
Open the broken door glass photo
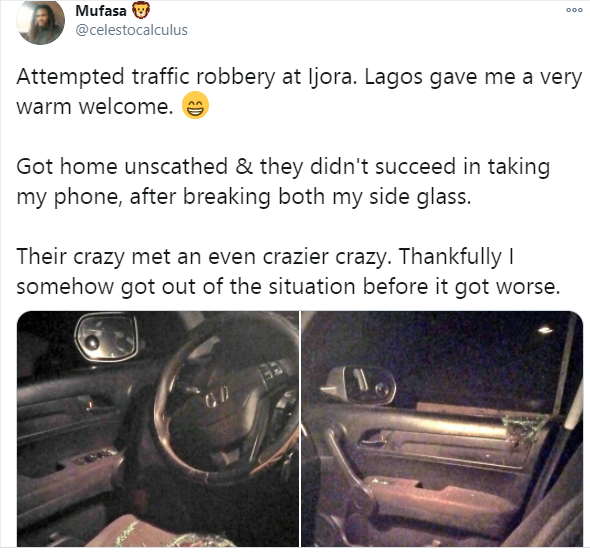tap(442, 429)
